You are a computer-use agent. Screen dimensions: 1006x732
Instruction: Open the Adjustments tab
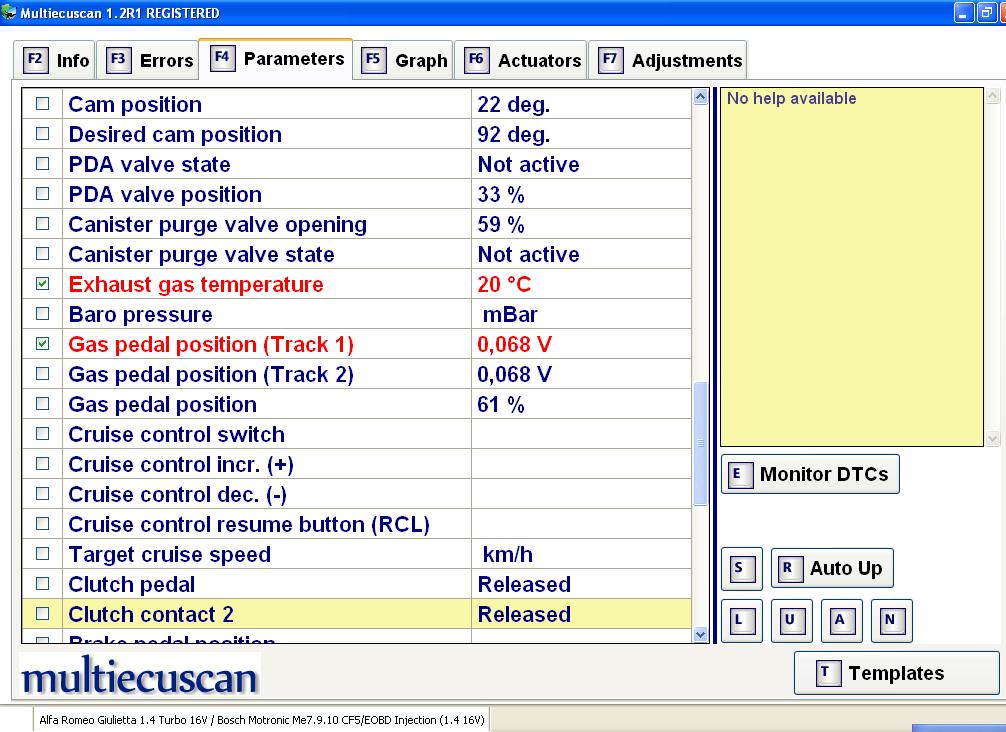coord(669,61)
